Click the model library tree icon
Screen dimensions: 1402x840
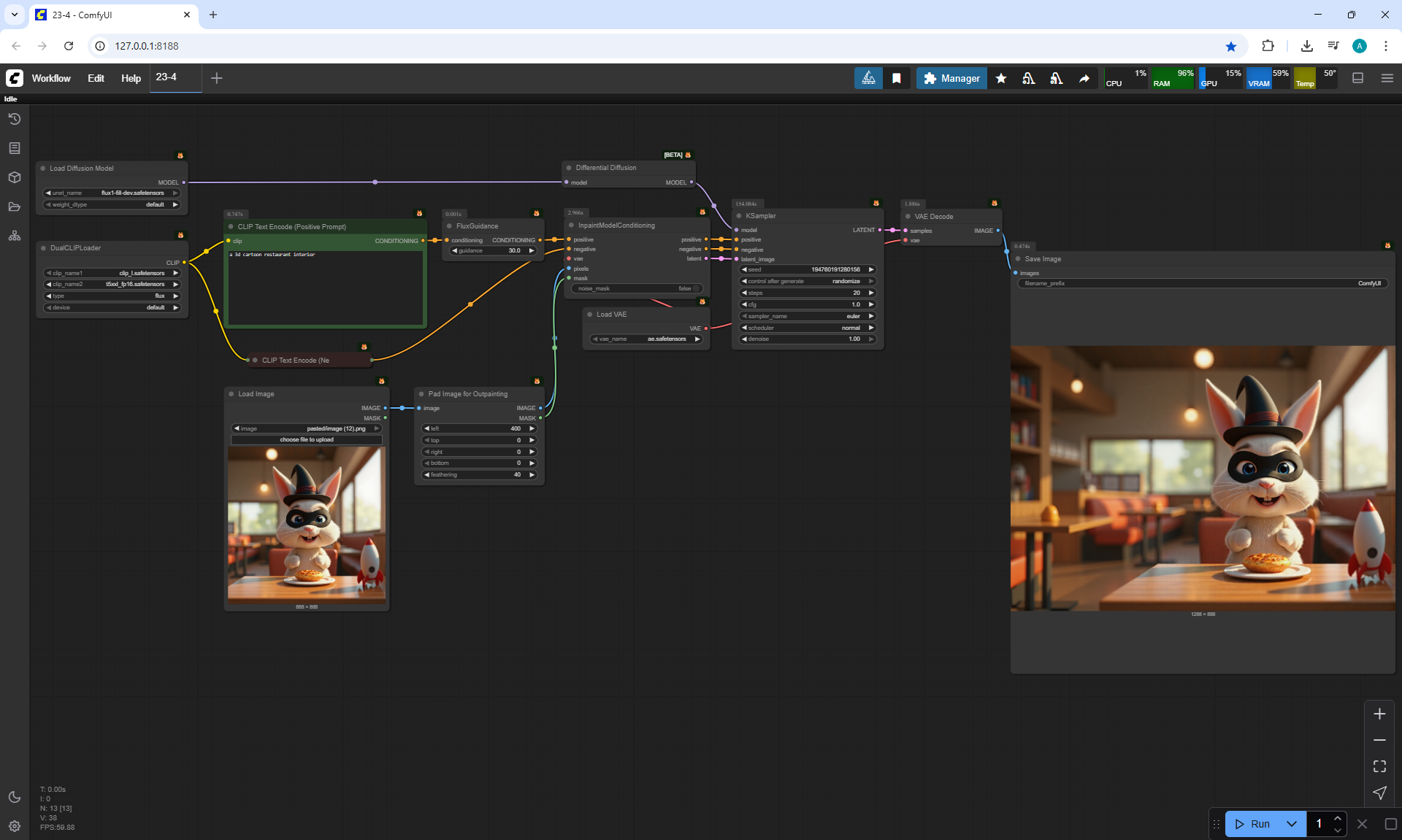coord(15,236)
